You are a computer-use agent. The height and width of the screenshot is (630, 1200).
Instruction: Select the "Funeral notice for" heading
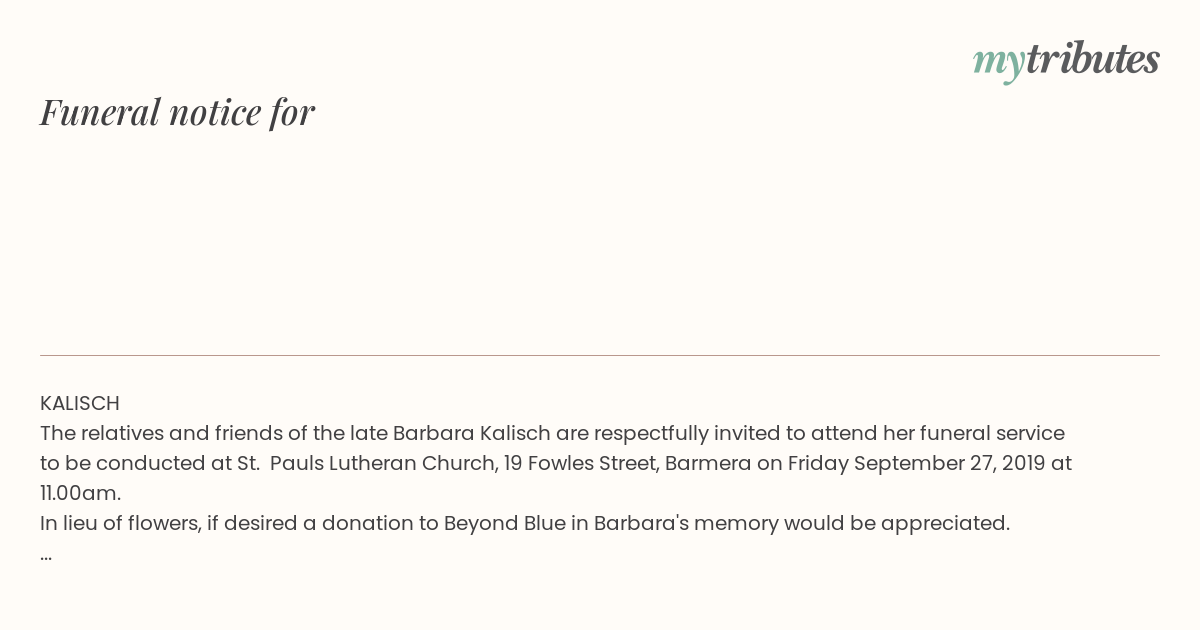click(177, 112)
